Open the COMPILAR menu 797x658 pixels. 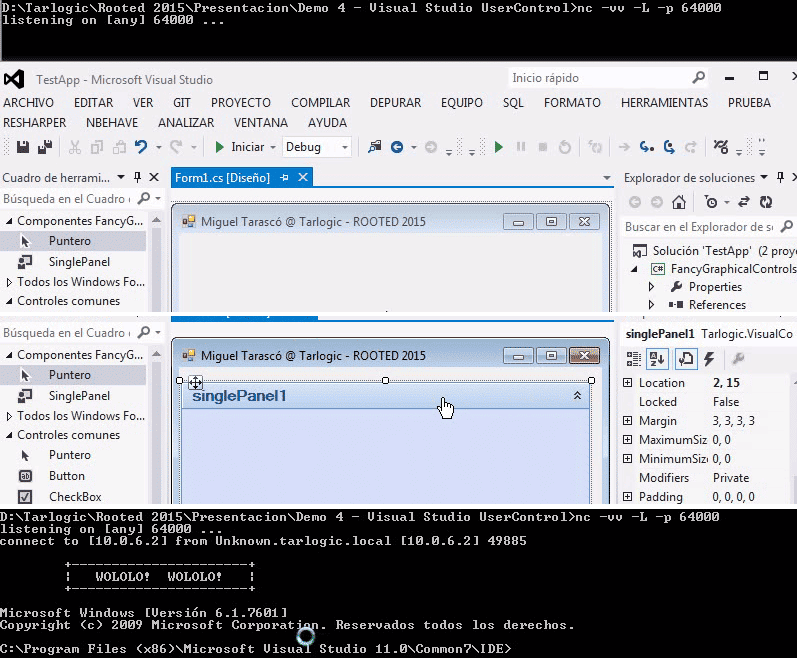point(321,103)
